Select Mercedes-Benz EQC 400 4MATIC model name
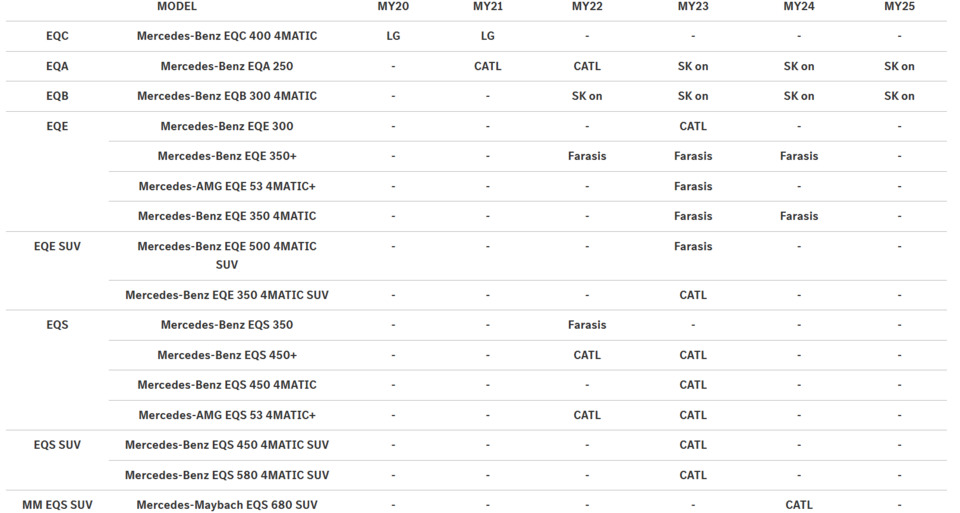The image size is (960, 513). pyautogui.click(x=227, y=36)
